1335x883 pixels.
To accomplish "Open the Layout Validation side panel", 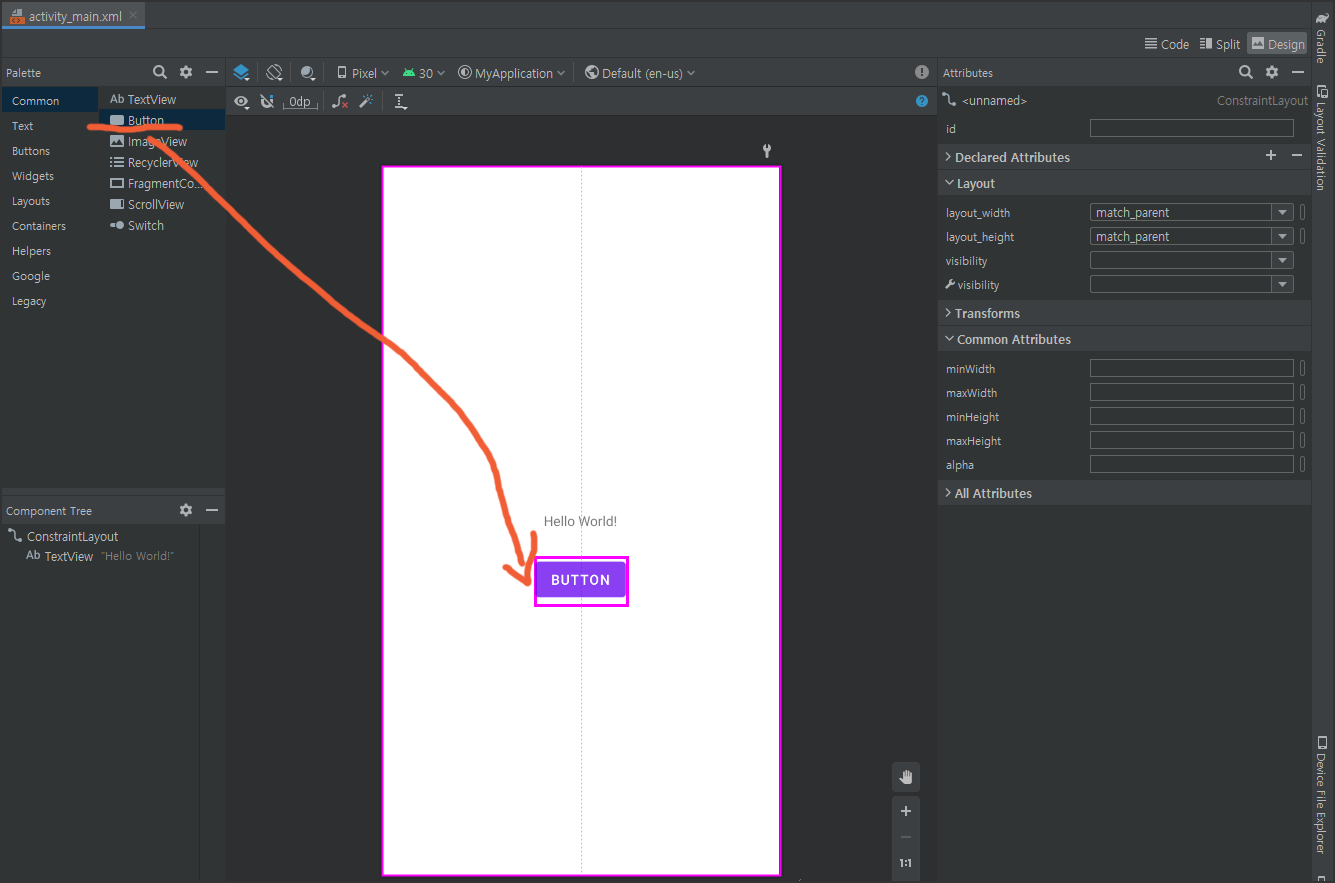I will click(x=1321, y=138).
